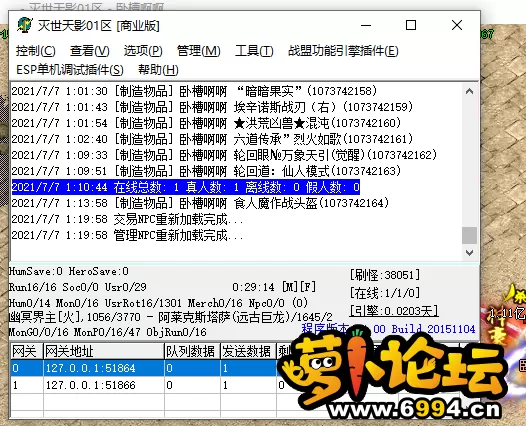The width and height of the screenshot is (526, 426).
Task: Open the ESP单机调试插件(S) menu
Action: coord(70,70)
